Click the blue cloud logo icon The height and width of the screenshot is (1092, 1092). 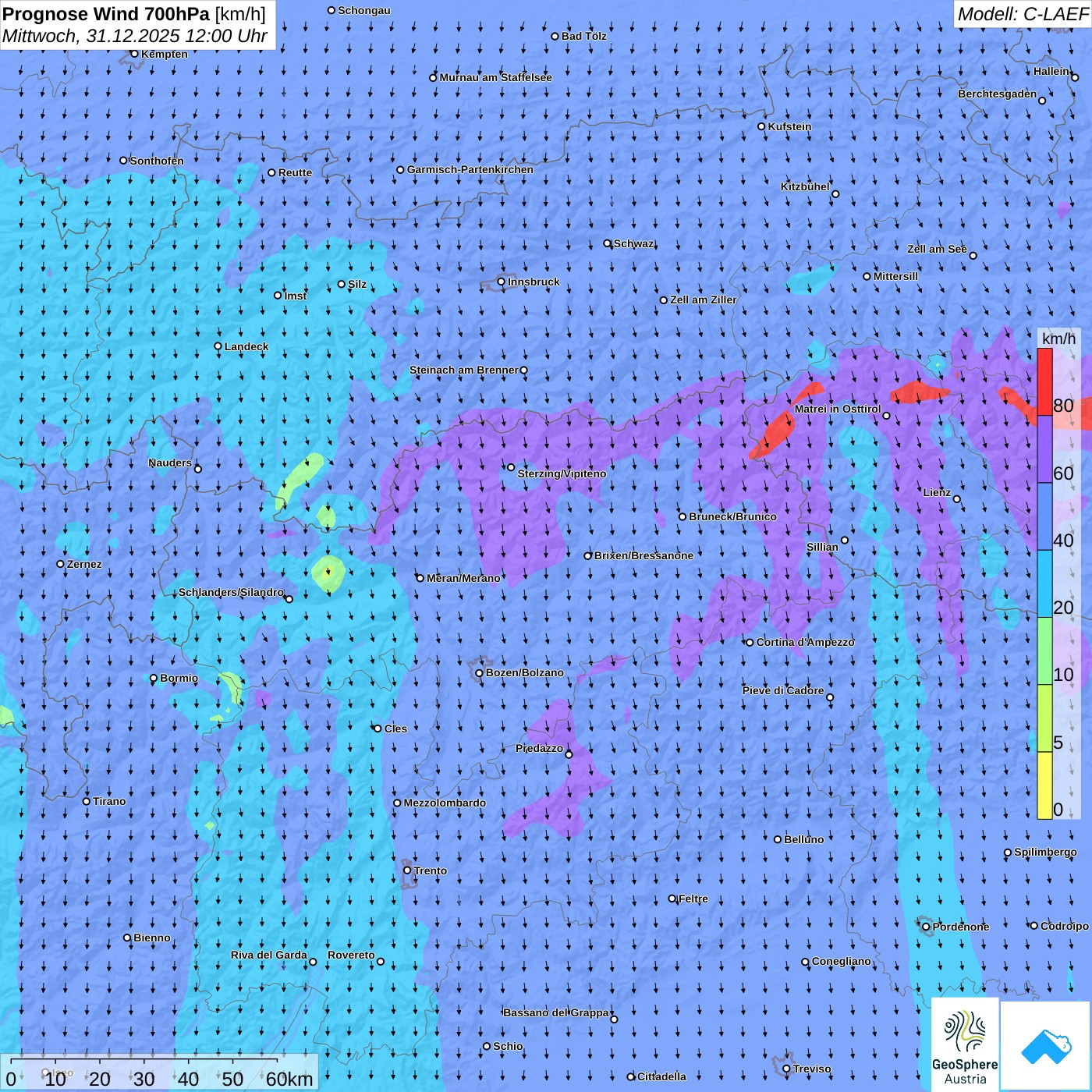click(x=1046, y=1047)
